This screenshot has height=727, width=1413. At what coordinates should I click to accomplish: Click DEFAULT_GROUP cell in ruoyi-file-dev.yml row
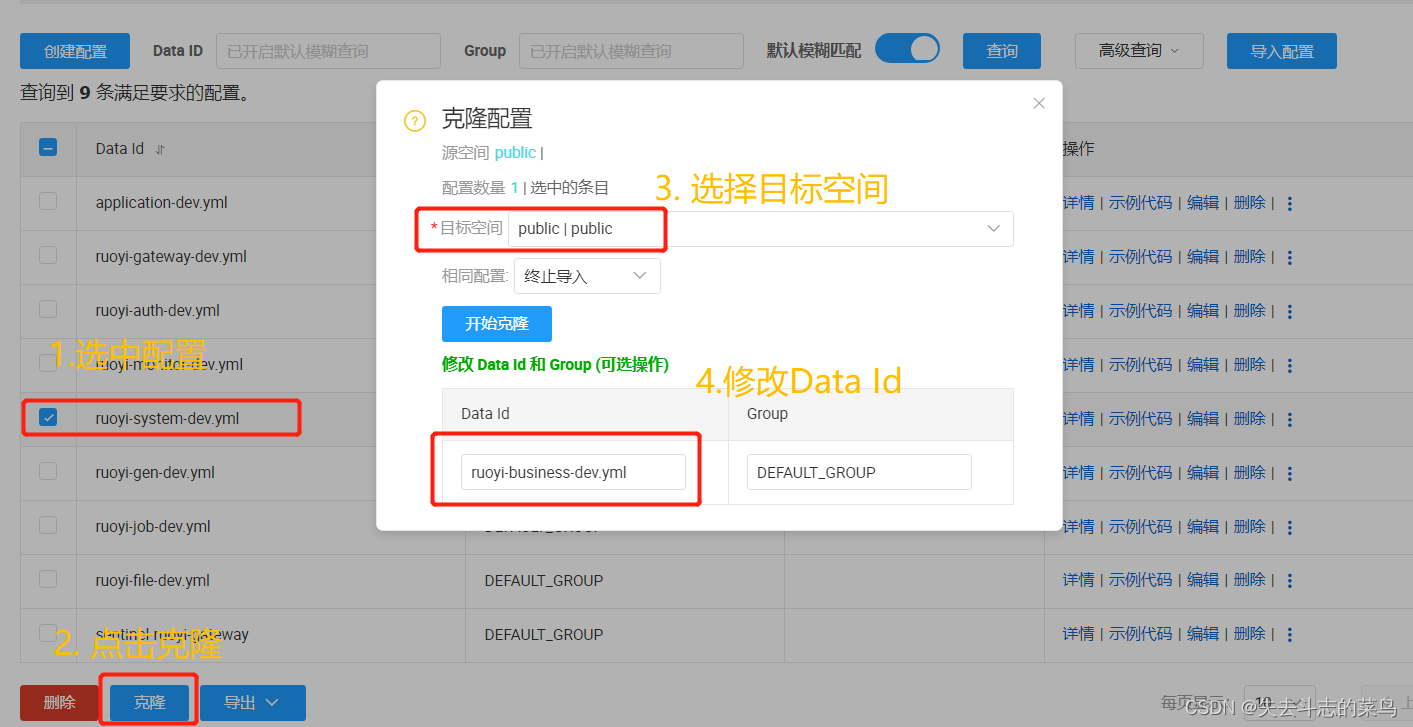544,581
